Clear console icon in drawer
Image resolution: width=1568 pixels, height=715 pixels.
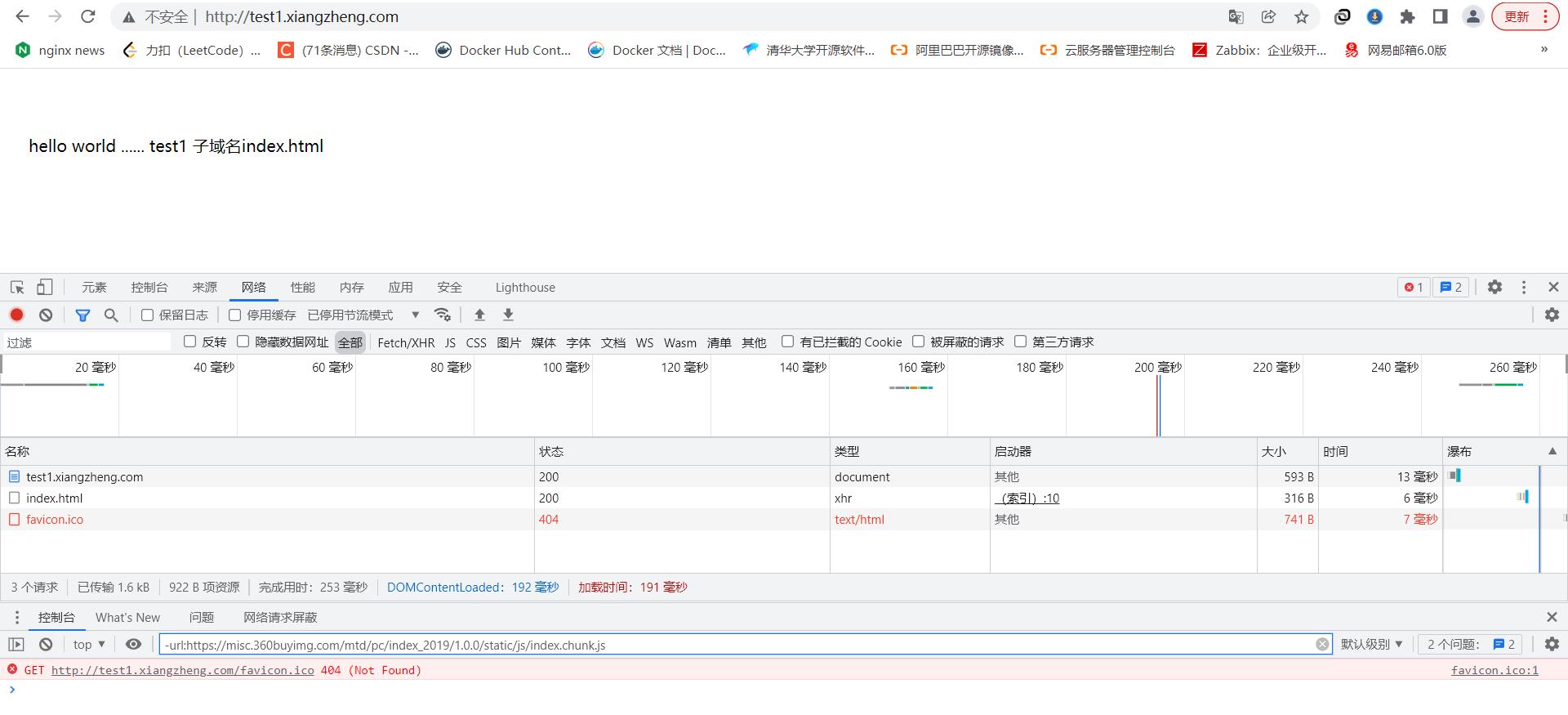46,644
